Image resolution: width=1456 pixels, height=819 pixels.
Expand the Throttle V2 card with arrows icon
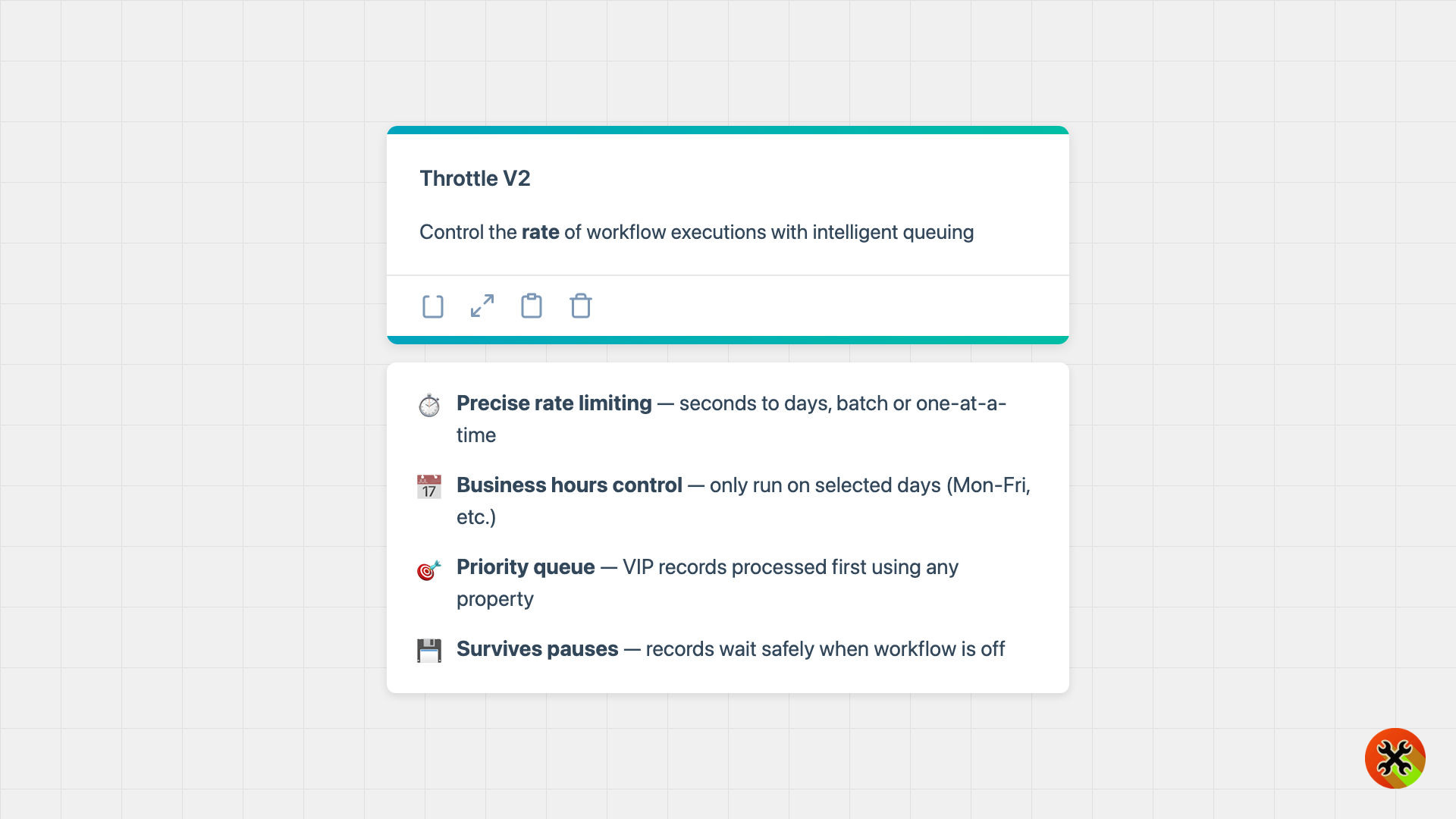(x=482, y=306)
